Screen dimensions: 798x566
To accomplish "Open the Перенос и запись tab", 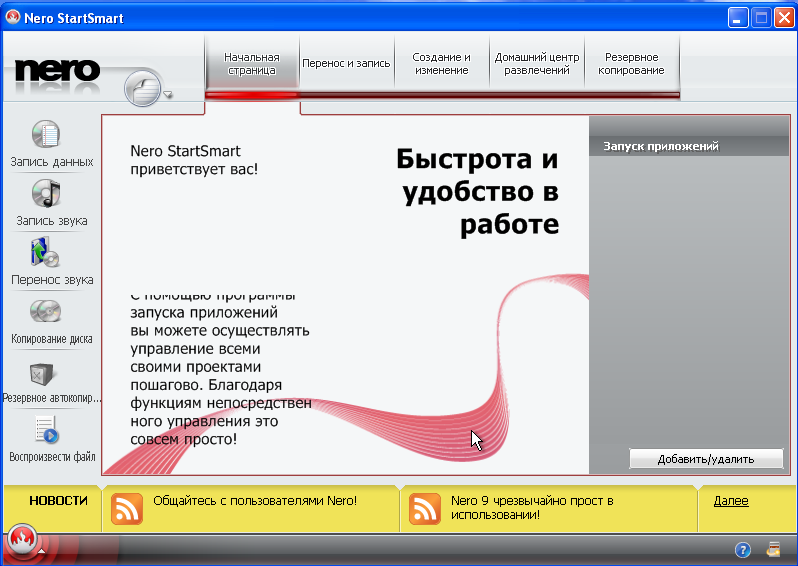I will click(x=346, y=64).
